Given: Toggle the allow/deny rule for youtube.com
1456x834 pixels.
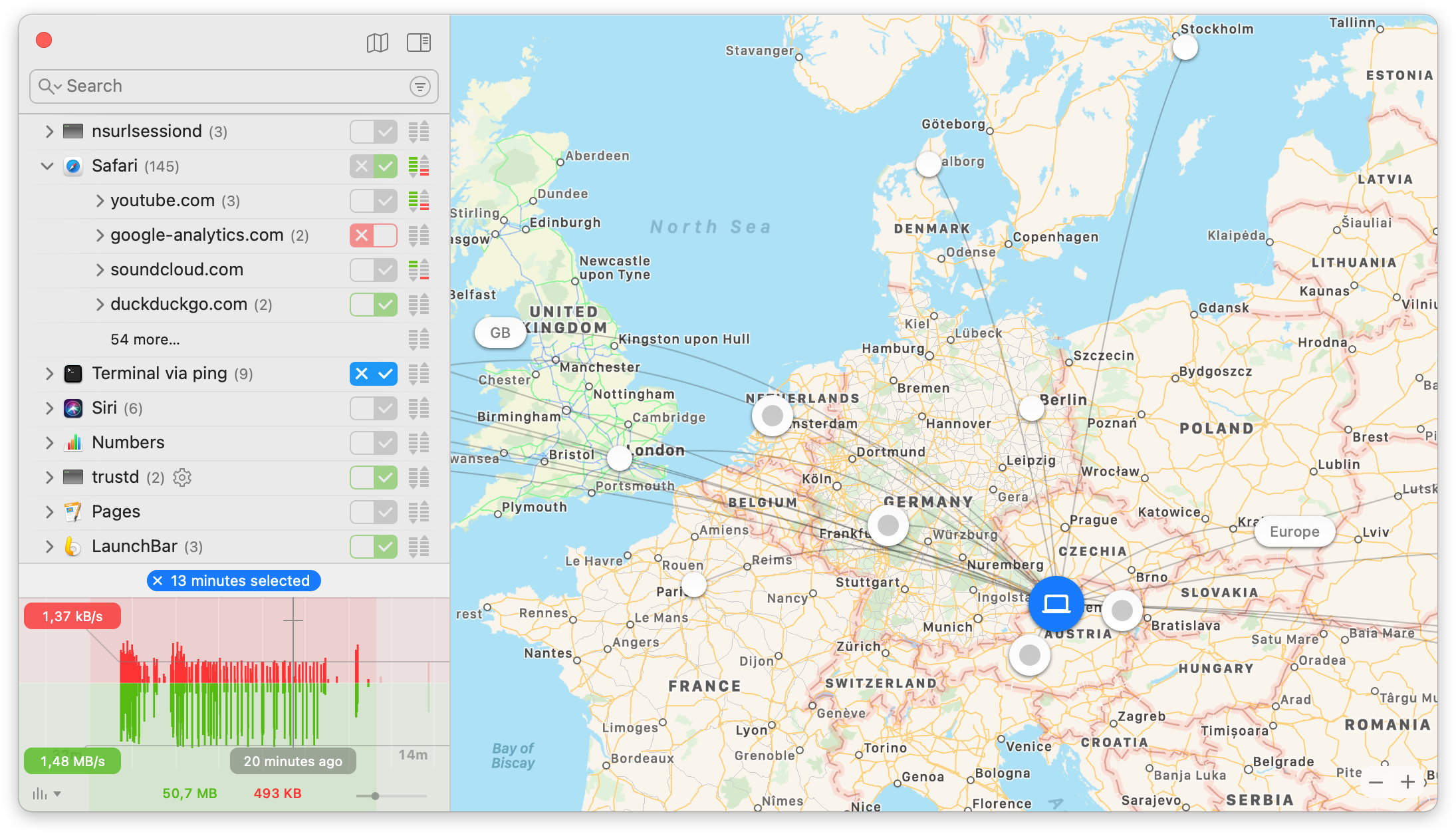Looking at the screenshot, I should 374,201.
